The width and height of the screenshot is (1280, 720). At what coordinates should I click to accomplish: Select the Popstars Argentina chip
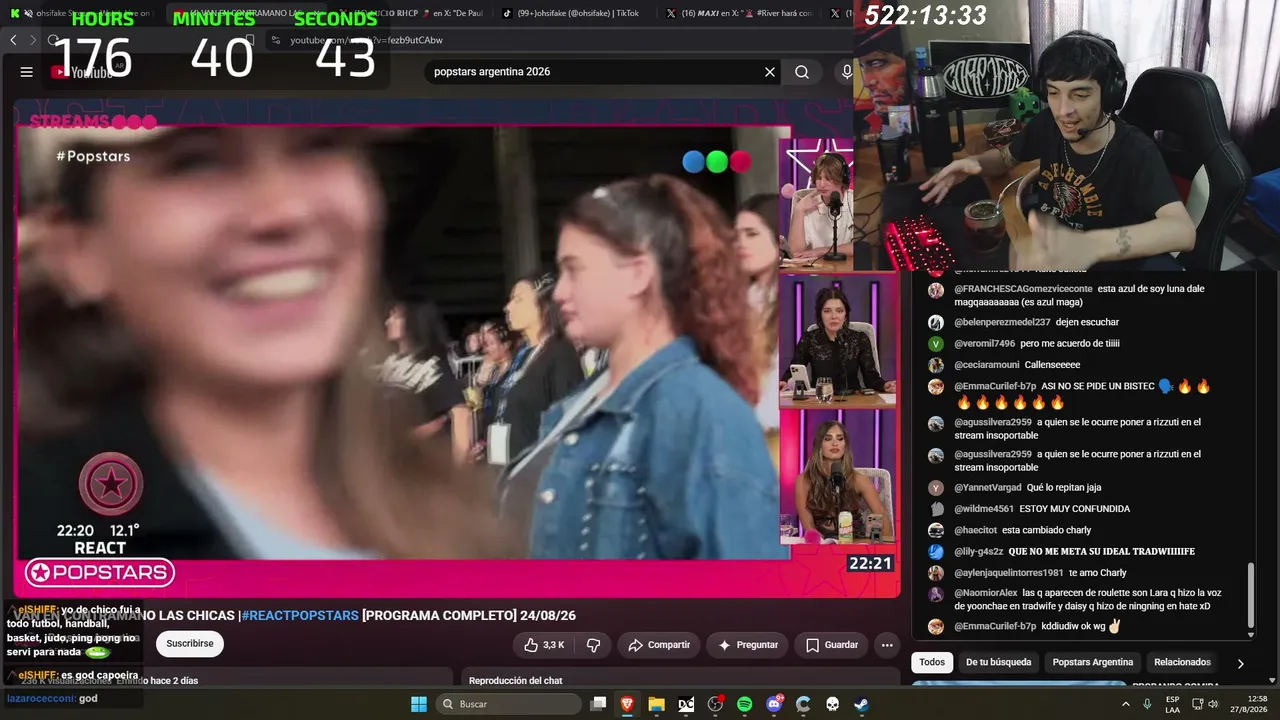coord(1093,662)
